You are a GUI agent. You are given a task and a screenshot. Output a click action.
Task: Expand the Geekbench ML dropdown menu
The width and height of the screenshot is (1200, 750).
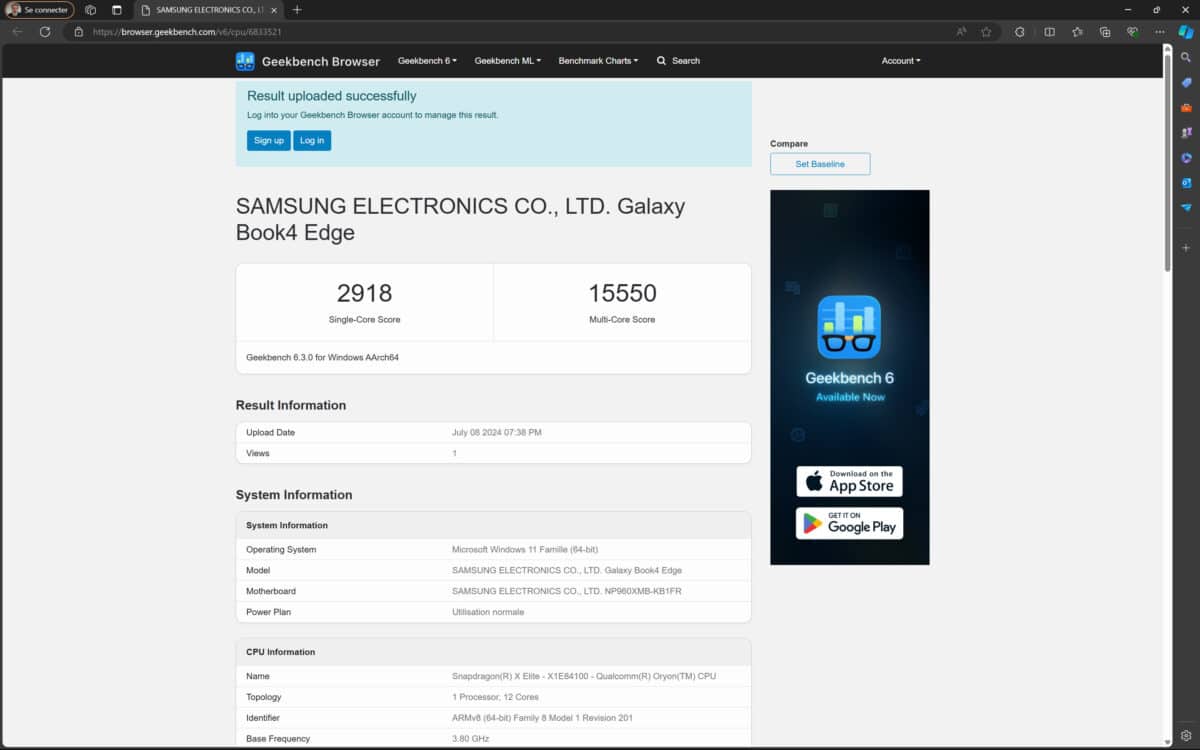click(507, 61)
